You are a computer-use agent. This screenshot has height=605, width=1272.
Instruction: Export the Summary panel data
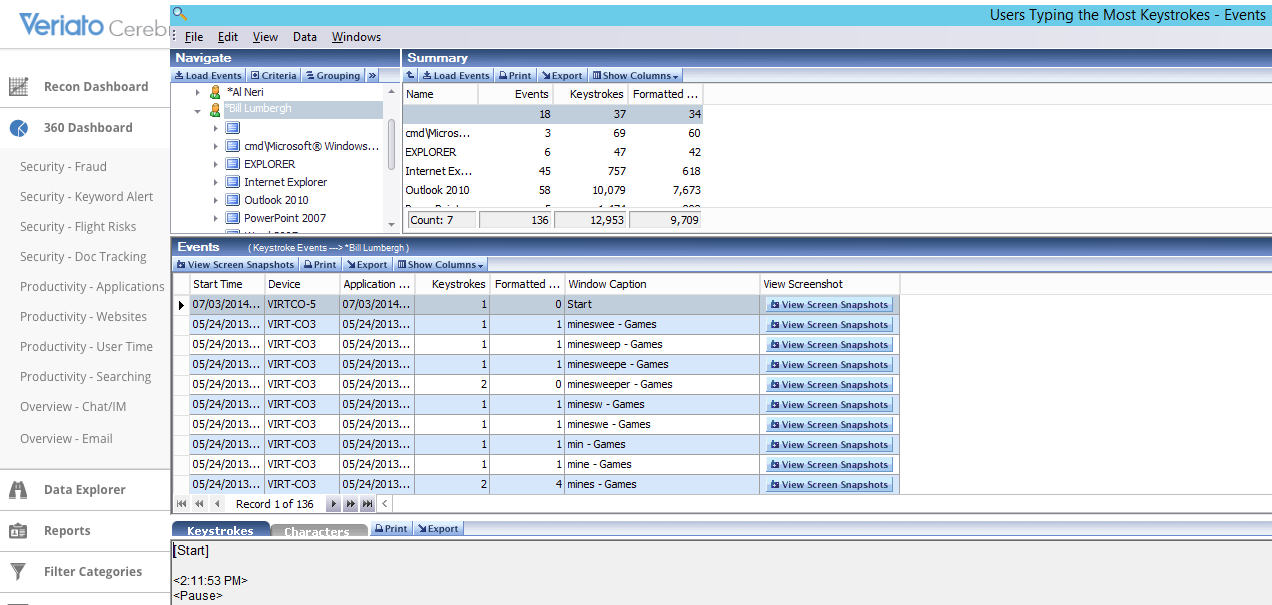click(562, 76)
